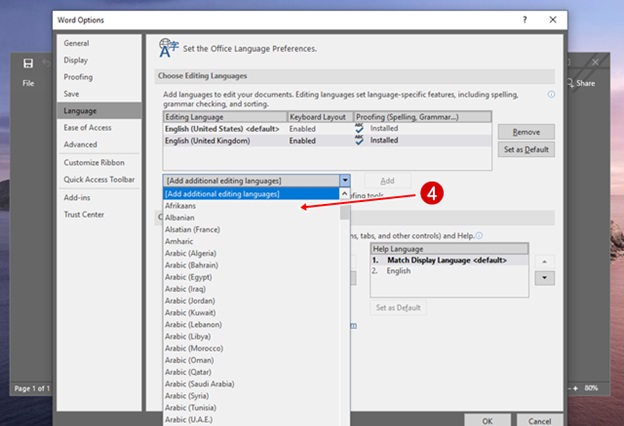
Task: Click the Save icon in the Word window
Action: point(28,63)
